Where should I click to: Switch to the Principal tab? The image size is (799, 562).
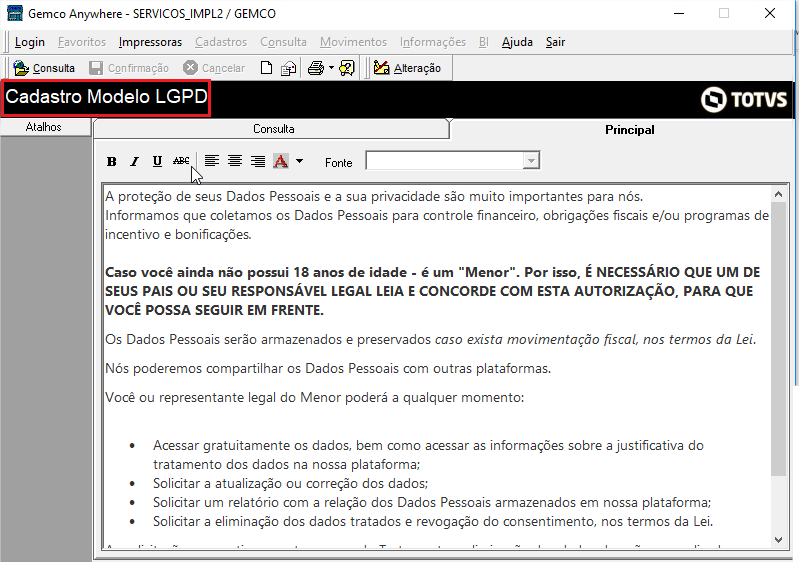tap(629, 129)
